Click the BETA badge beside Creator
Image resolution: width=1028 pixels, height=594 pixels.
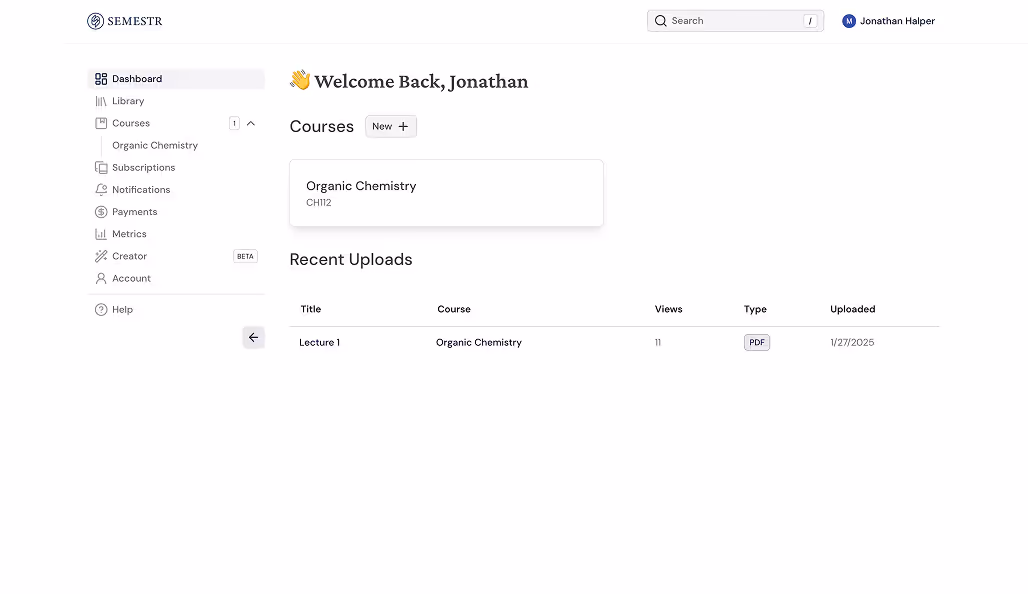click(245, 256)
